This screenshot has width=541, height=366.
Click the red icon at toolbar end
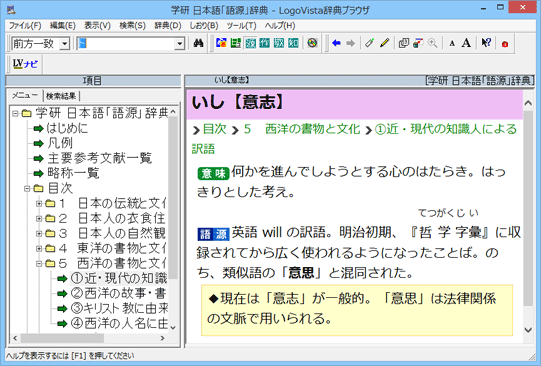505,44
